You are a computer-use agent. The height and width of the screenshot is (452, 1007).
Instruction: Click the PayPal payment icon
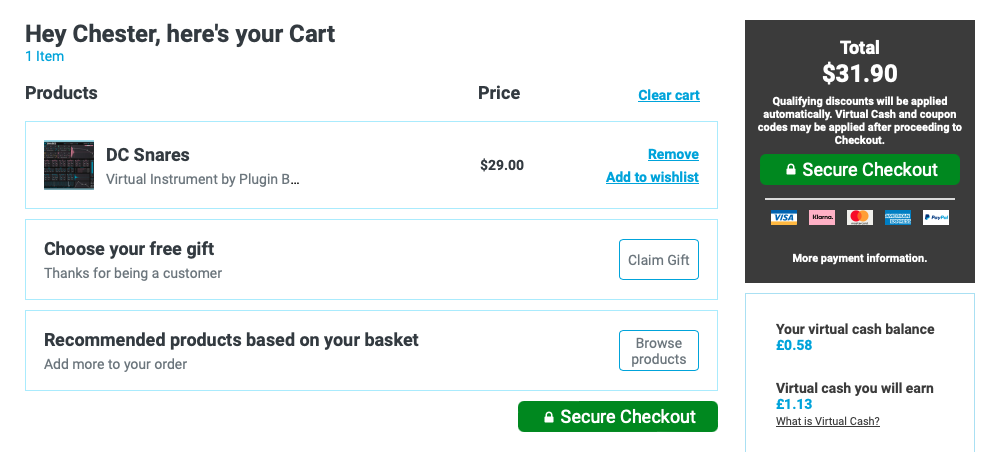coord(936,218)
